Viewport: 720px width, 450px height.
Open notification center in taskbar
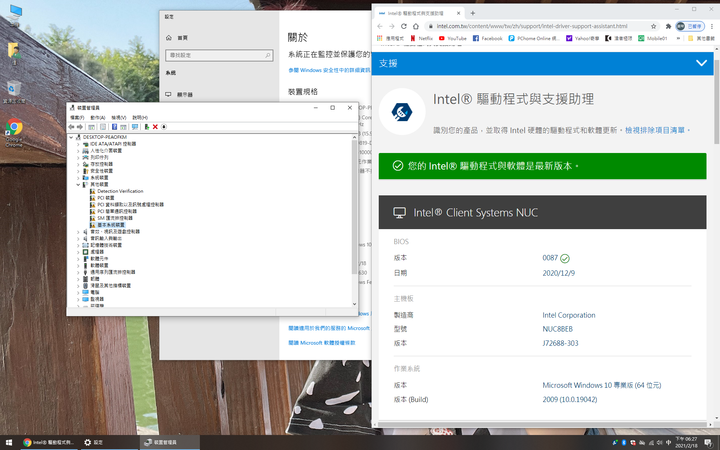[708, 443]
